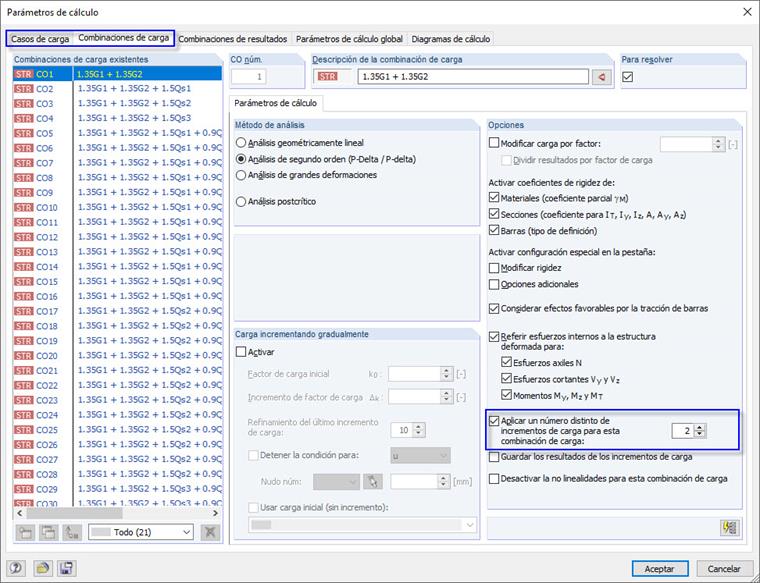Click the red arrow beside description field
Image resolution: width=760 pixels, height=583 pixels.
(602, 77)
